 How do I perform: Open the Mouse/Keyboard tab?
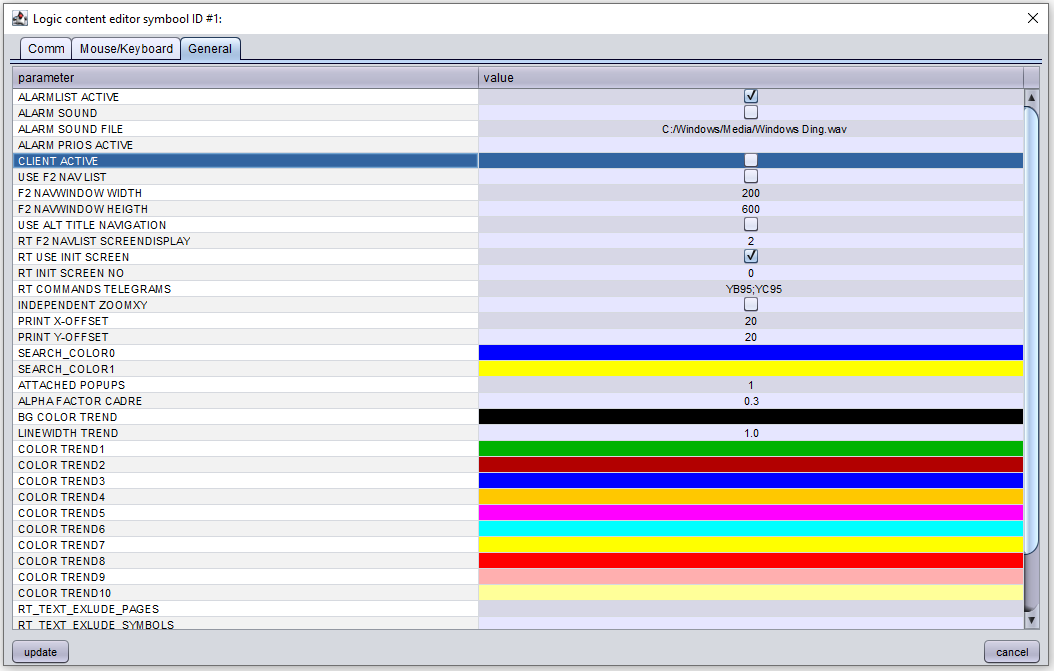126,48
